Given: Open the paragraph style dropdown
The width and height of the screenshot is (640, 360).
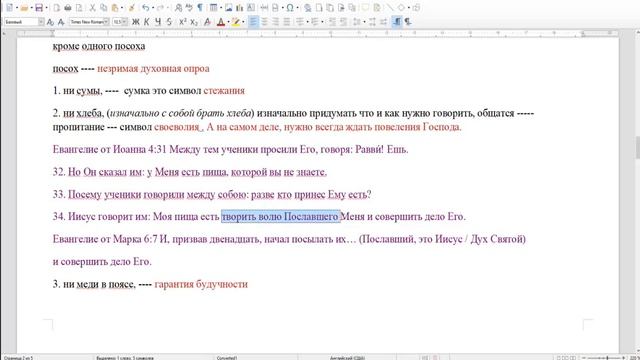Looking at the screenshot, I should pyautogui.click(x=41, y=22).
